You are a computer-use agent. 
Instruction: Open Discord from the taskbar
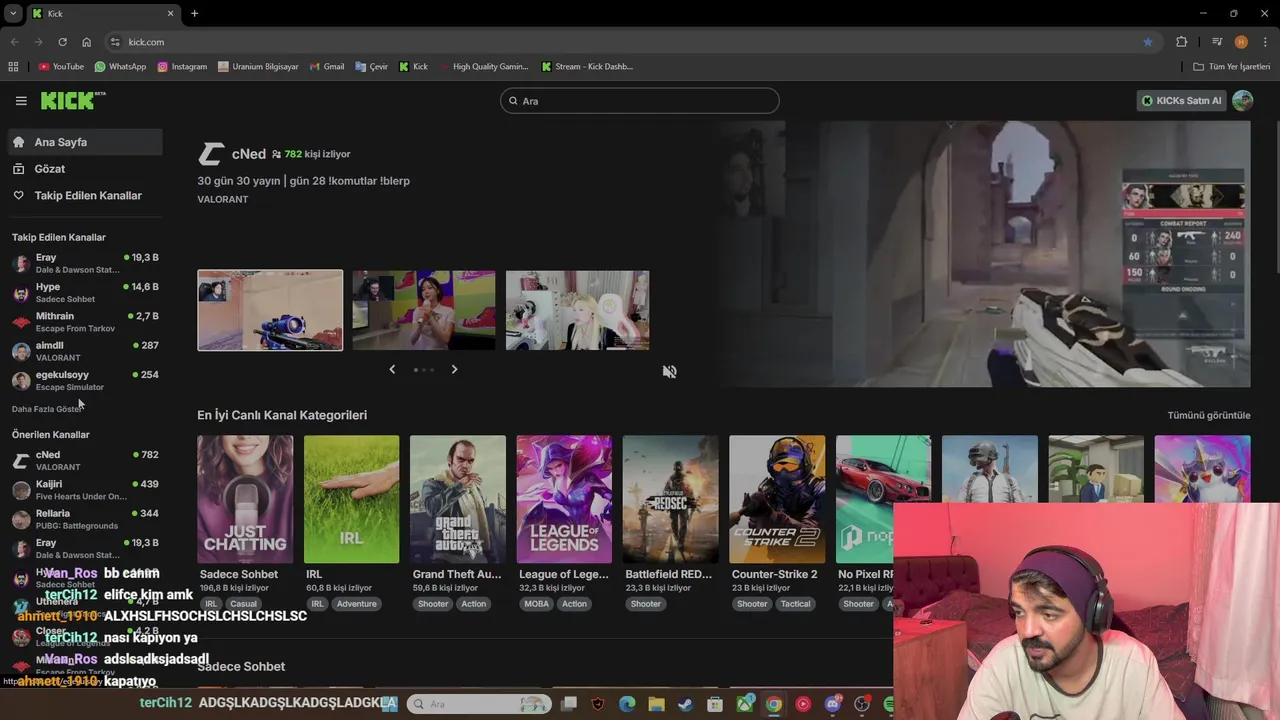[833, 704]
